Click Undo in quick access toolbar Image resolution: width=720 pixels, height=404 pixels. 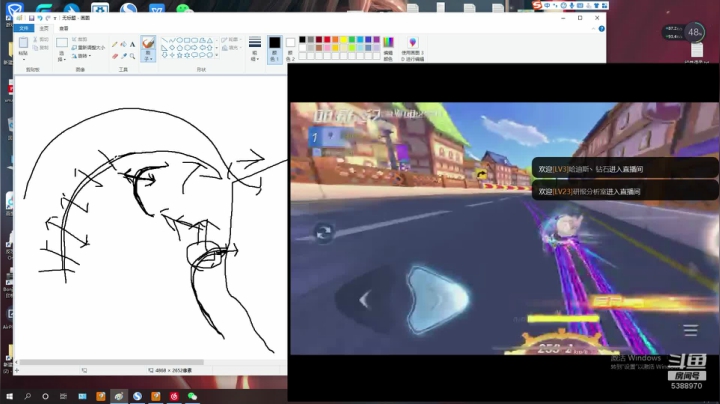tap(39, 18)
